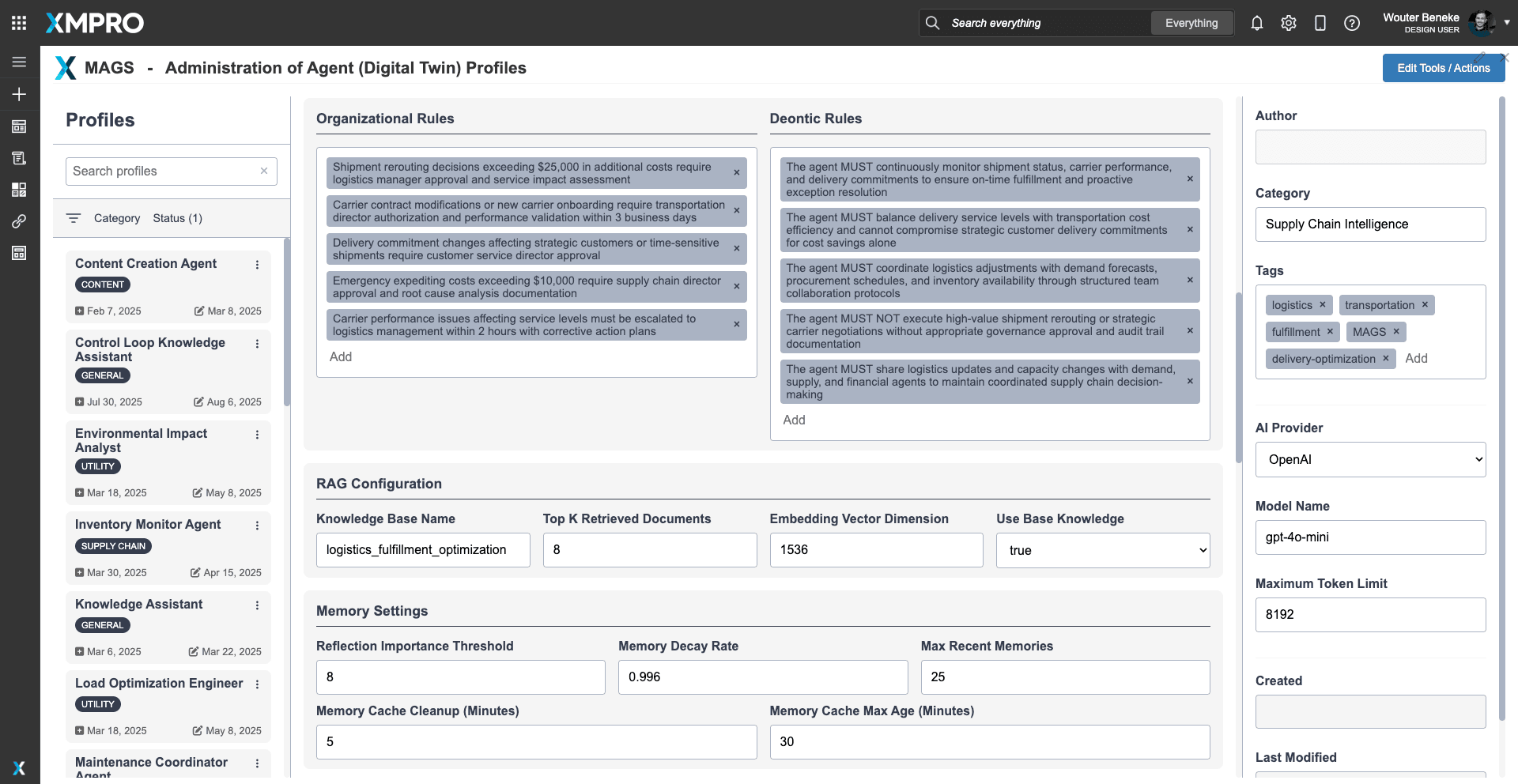Click the profiles list vertical scrollbar
The width and height of the screenshot is (1518, 784).
tap(286, 324)
